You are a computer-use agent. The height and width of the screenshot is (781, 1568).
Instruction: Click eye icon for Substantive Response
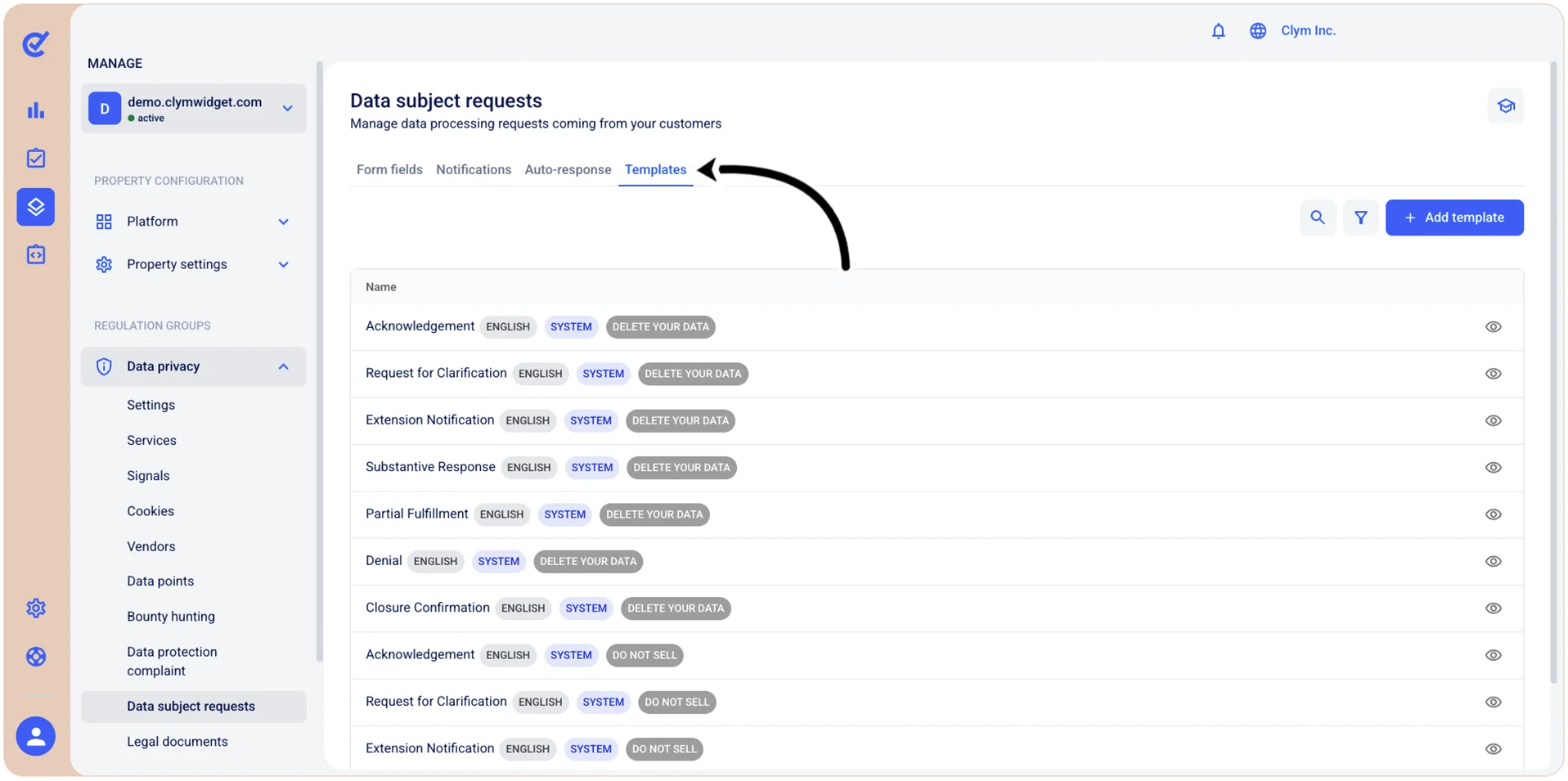(x=1493, y=468)
